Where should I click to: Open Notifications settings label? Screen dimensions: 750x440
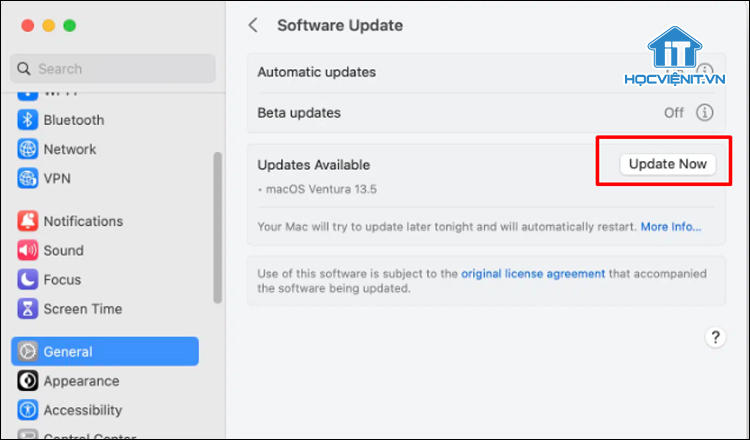[x=83, y=221]
